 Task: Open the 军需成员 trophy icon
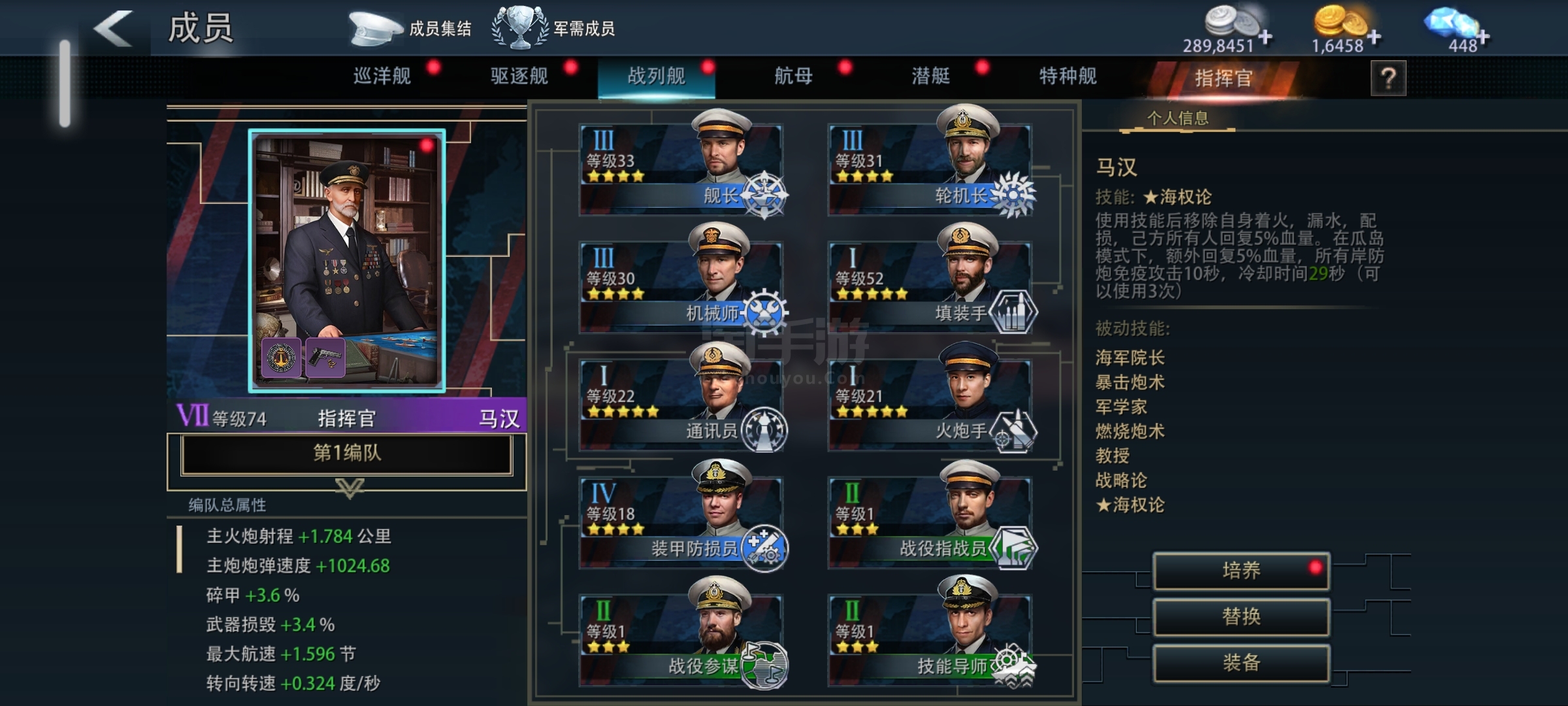[520, 27]
